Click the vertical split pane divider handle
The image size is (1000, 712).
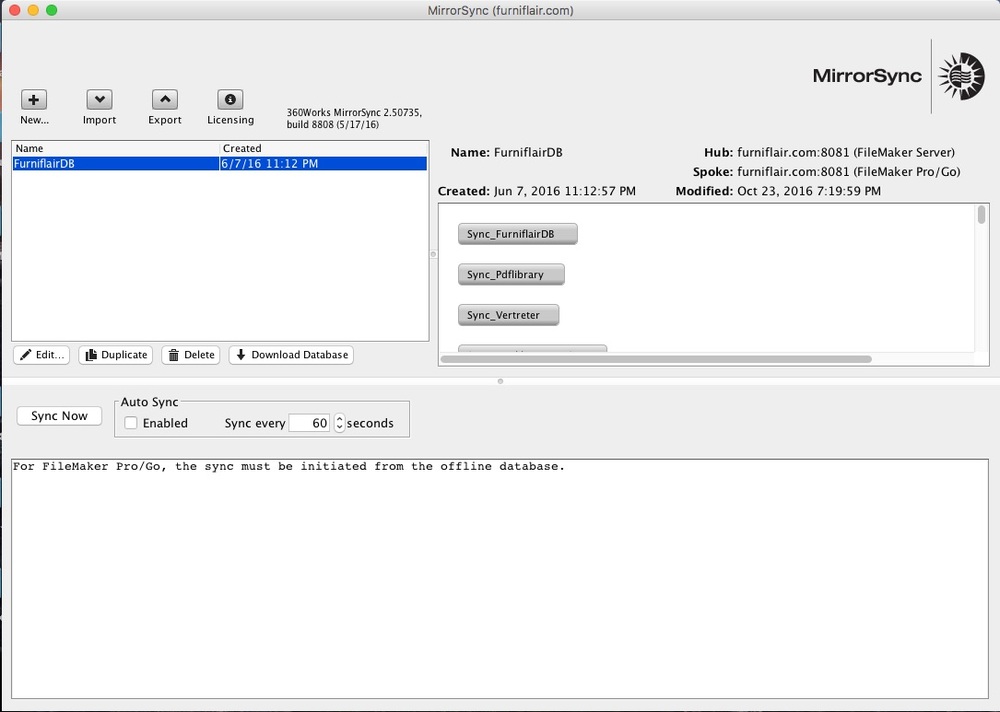pos(434,254)
